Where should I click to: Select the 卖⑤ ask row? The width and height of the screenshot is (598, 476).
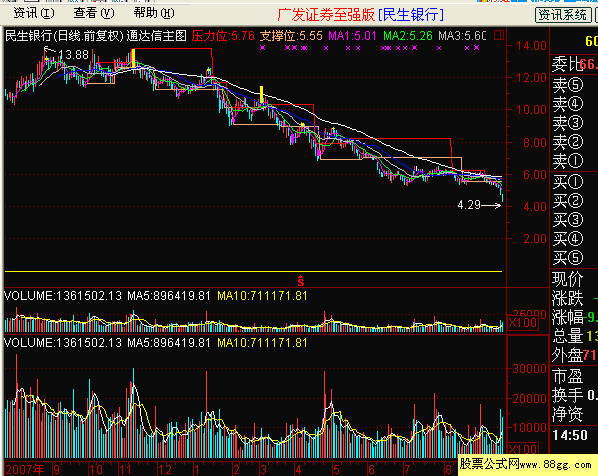click(x=574, y=85)
